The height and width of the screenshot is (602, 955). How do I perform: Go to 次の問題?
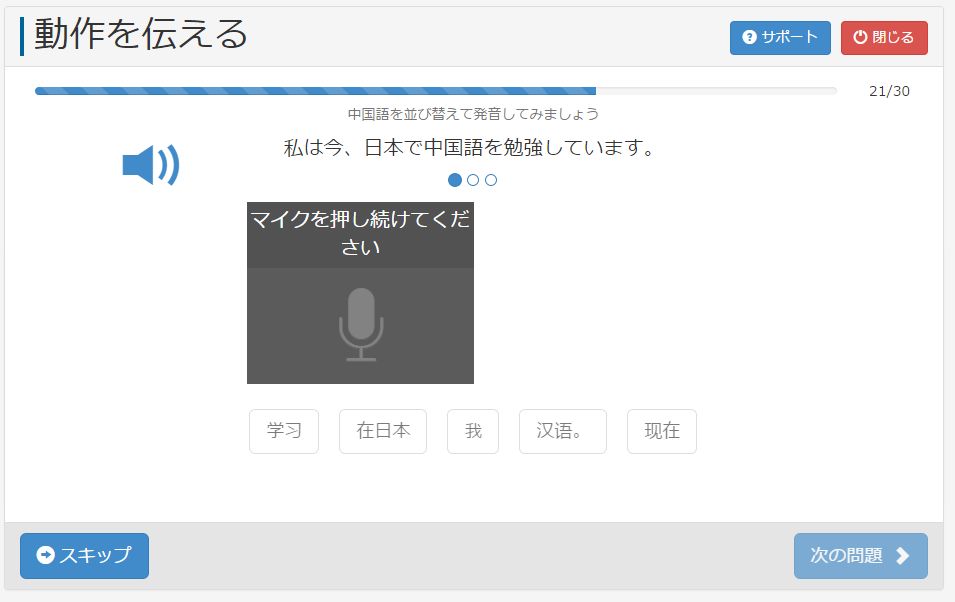(x=860, y=556)
